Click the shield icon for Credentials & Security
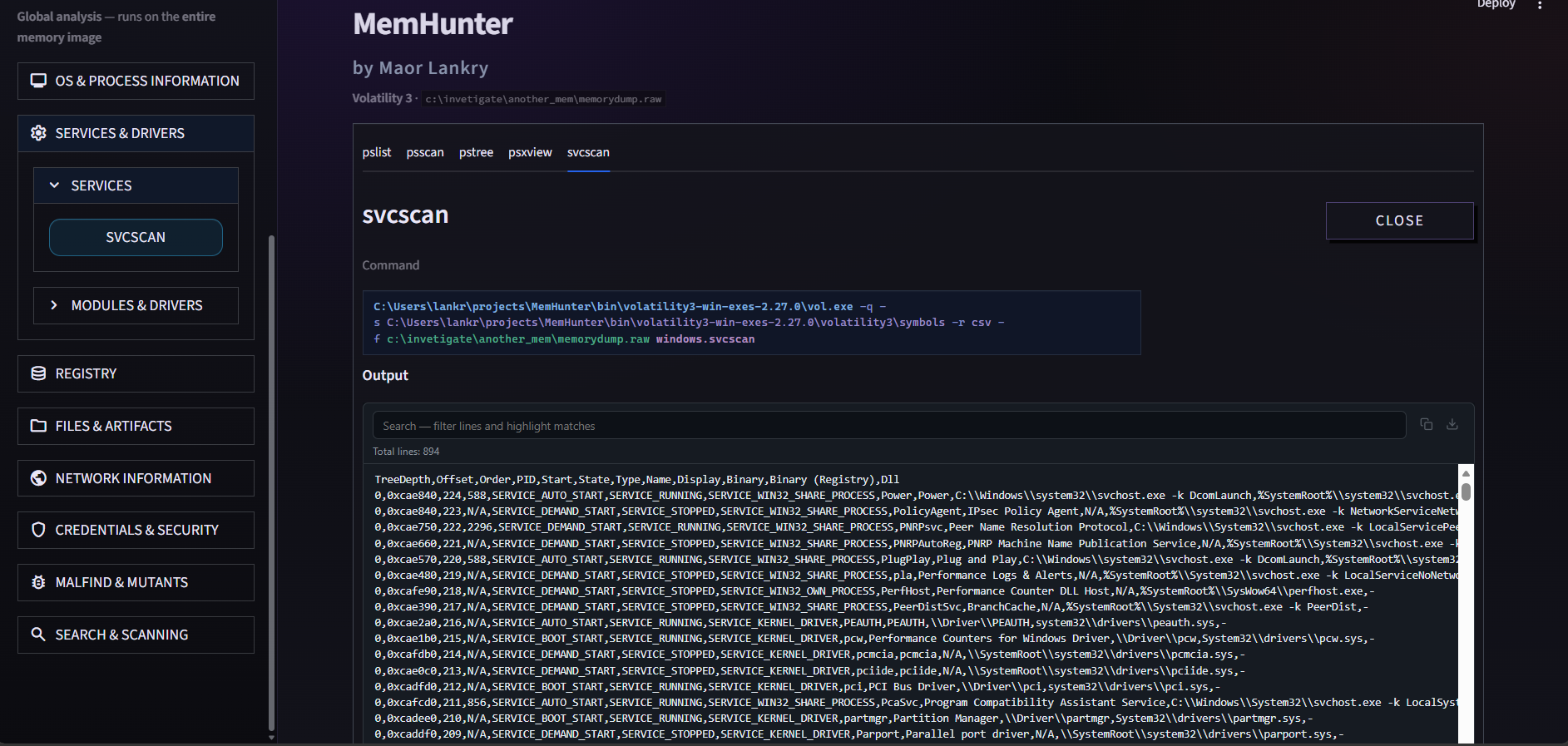 click(38, 530)
